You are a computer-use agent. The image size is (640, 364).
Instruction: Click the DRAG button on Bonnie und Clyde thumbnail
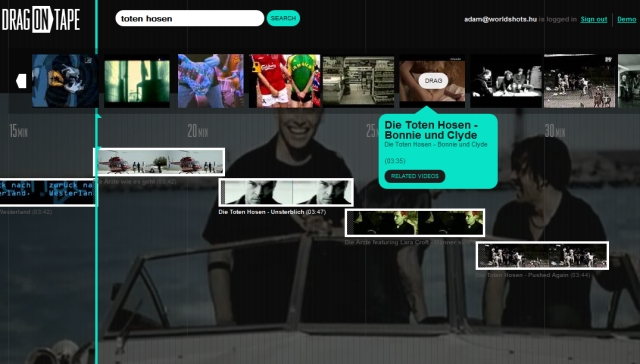pyautogui.click(x=433, y=80)
